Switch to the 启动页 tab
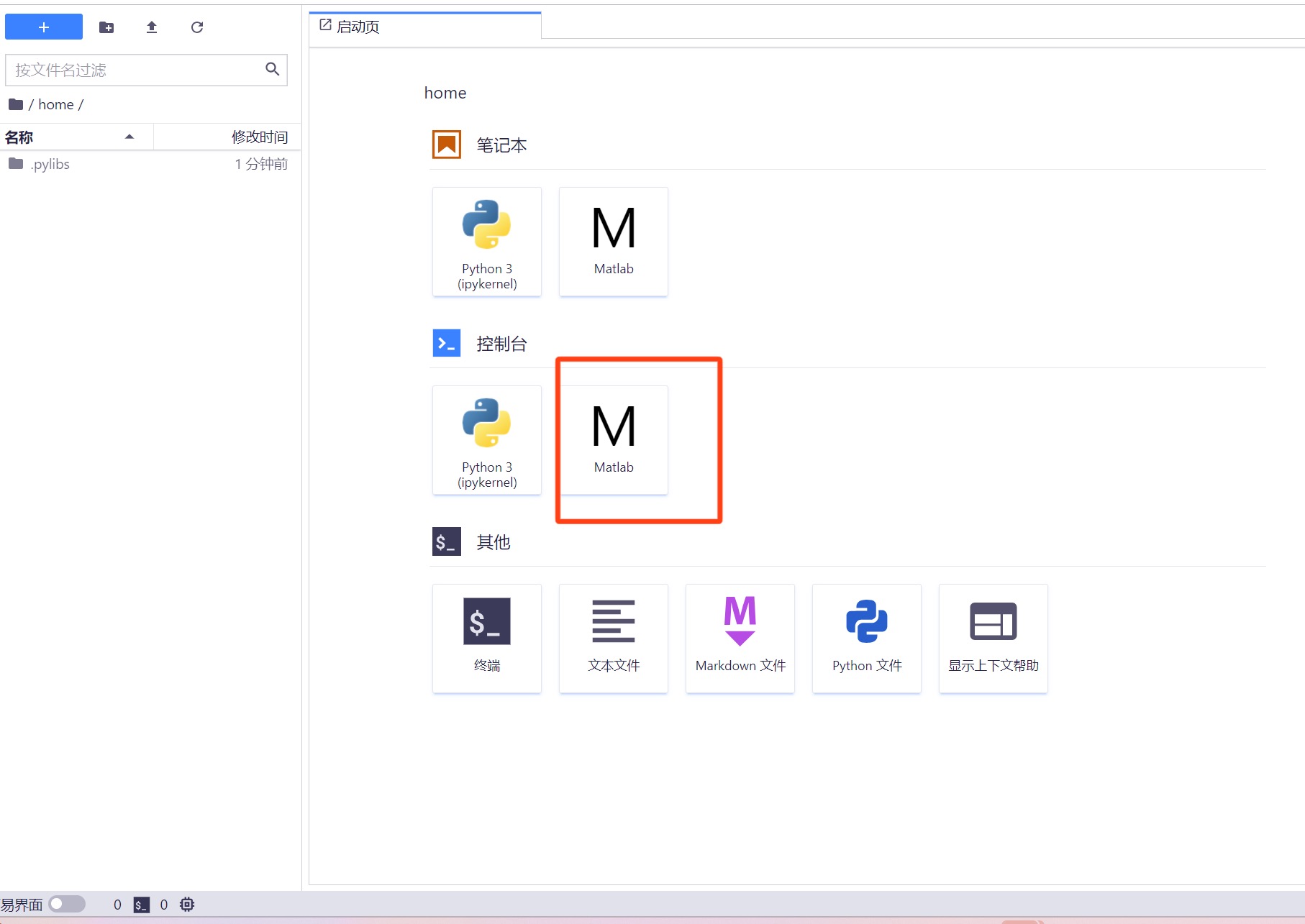1305x924 pixels. pyautogui.click(x=358, y=27)
